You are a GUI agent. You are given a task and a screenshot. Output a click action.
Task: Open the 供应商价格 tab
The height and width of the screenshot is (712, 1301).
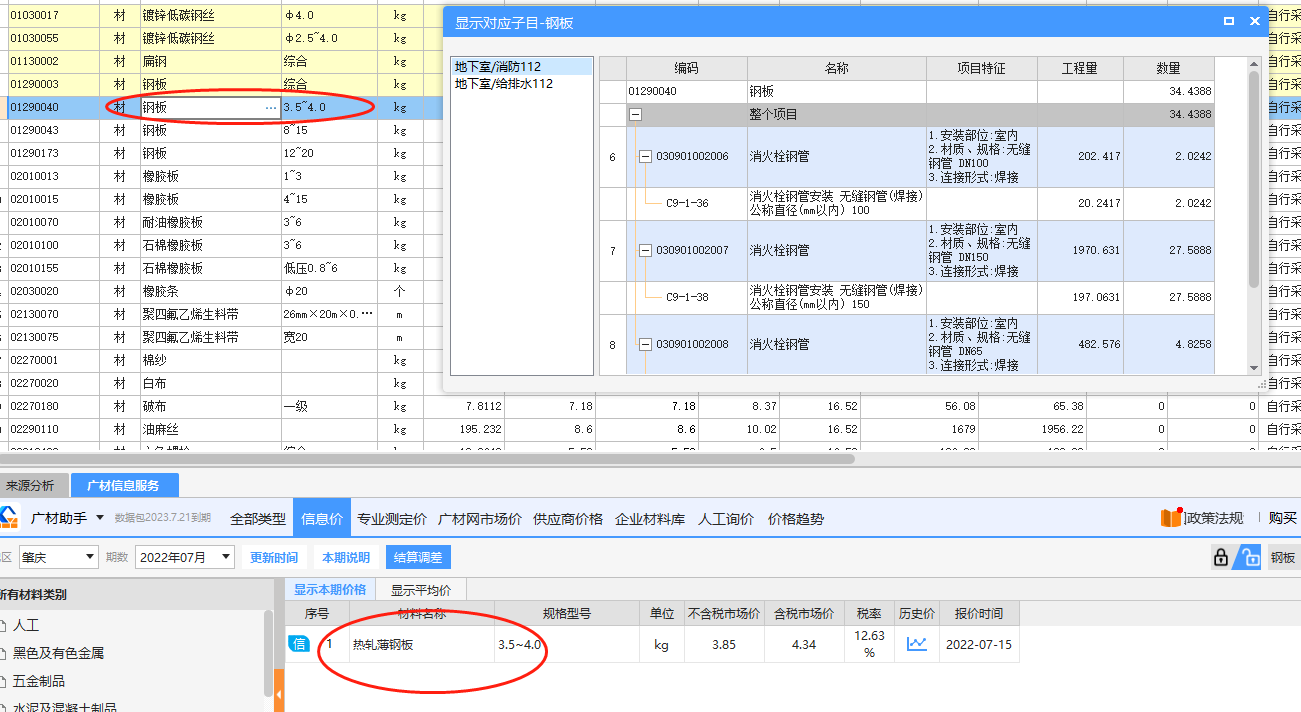pos(568,519)
